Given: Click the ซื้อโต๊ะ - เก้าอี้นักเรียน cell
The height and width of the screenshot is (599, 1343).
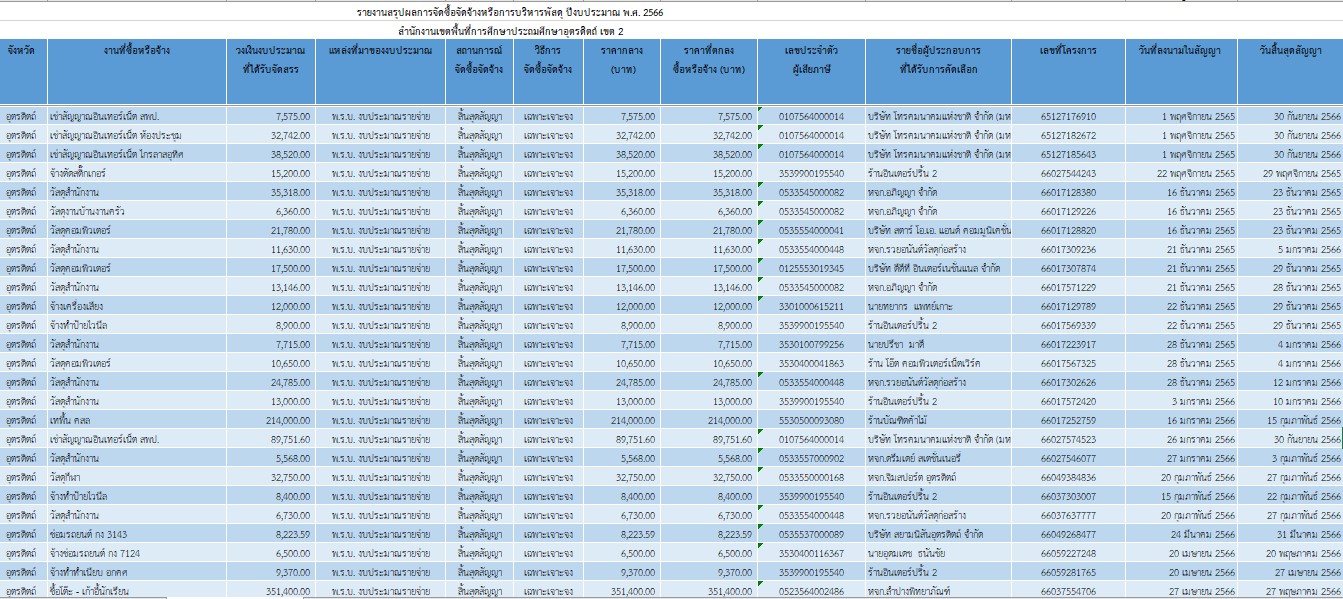Looking at the screenshot, I should click(x=136, y=591).
